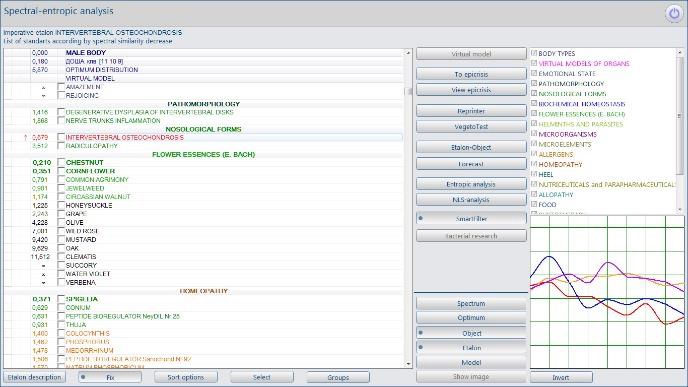Click the power icon in the title bar
This screenshot has height=387, width=688.
[674, 14]
